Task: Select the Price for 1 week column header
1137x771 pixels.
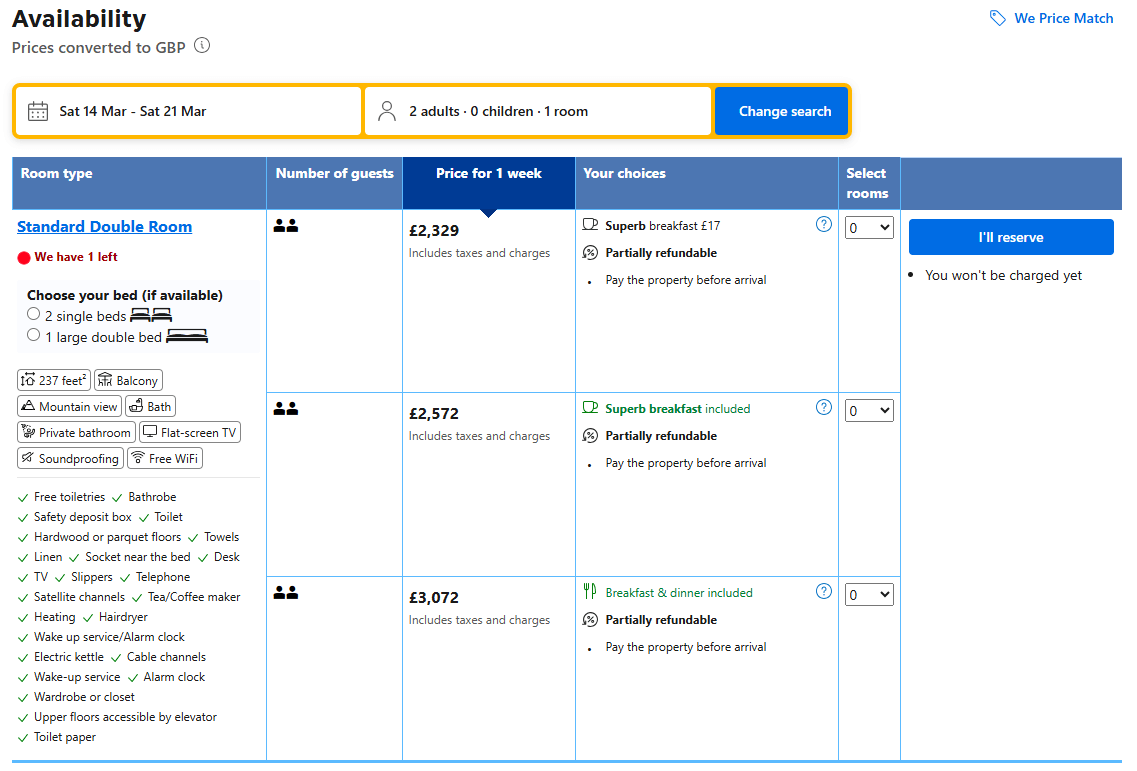Action: 487,173
